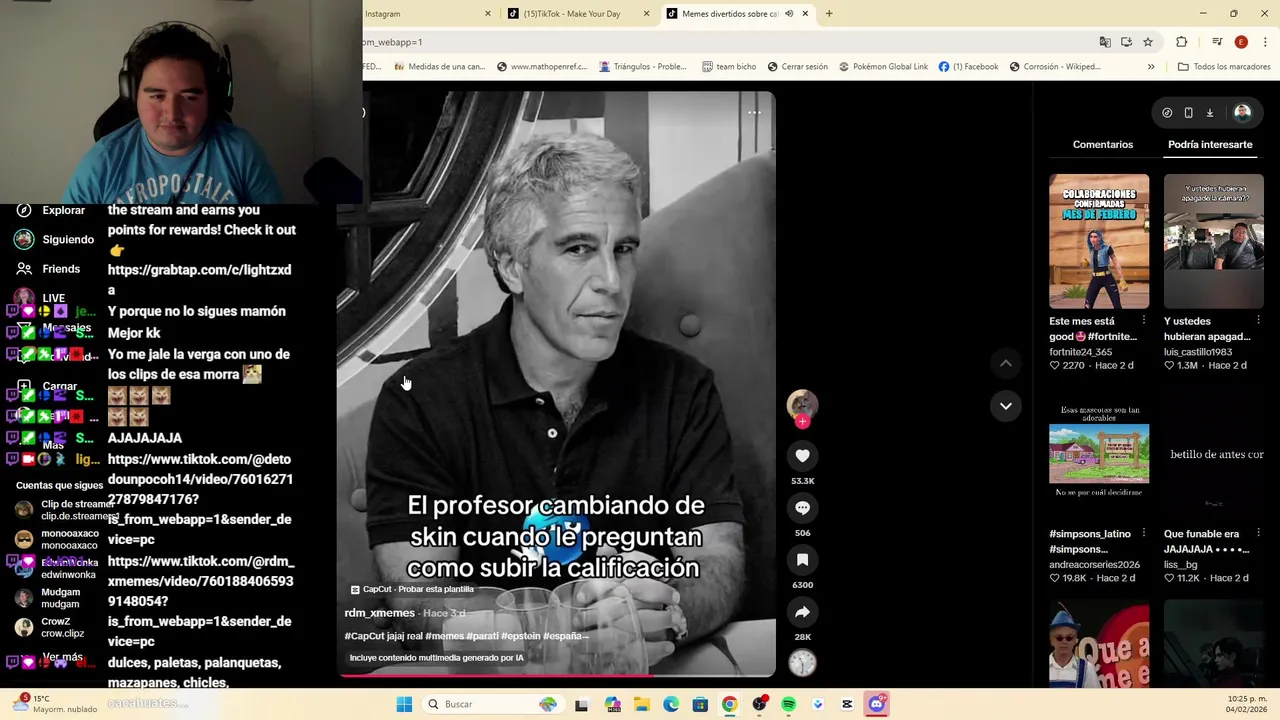The width and height of the screenshot is (1280, 720).
Task: Open the Pokémon Global Link bookmark
Action: [x=883, y=67]
